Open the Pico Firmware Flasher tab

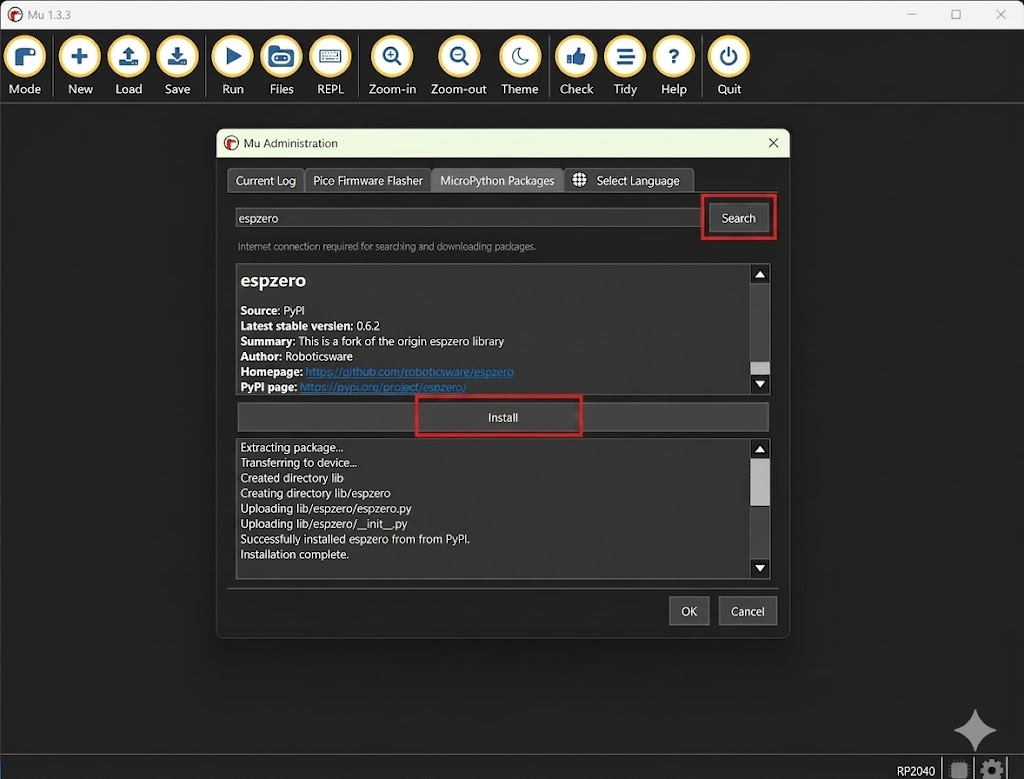[x=368, y=181]
